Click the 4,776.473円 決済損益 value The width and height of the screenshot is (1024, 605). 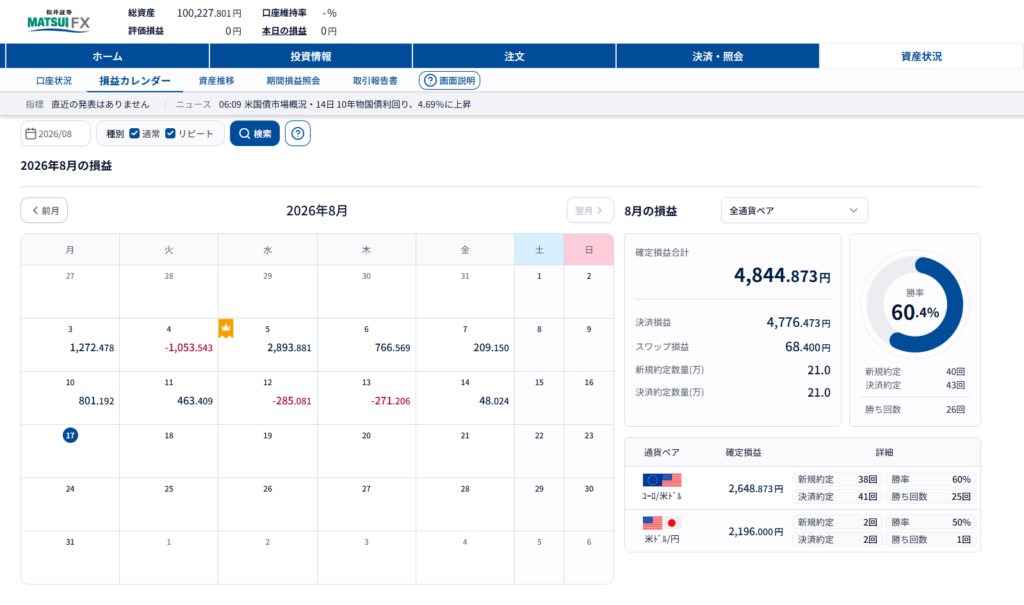coord(798,322)
